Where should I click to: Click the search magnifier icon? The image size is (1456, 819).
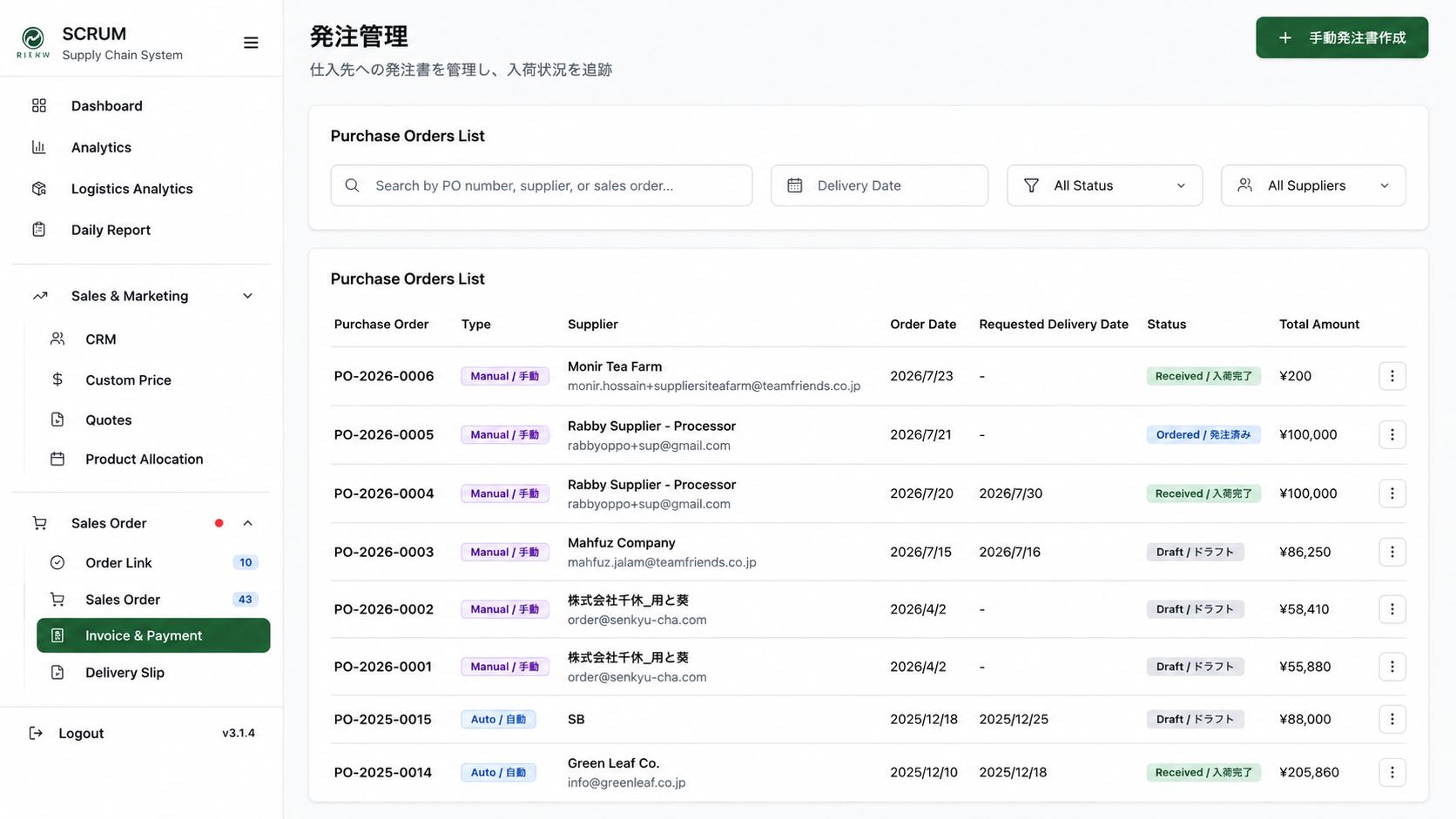pyautogui.click(x=352, y=185)
